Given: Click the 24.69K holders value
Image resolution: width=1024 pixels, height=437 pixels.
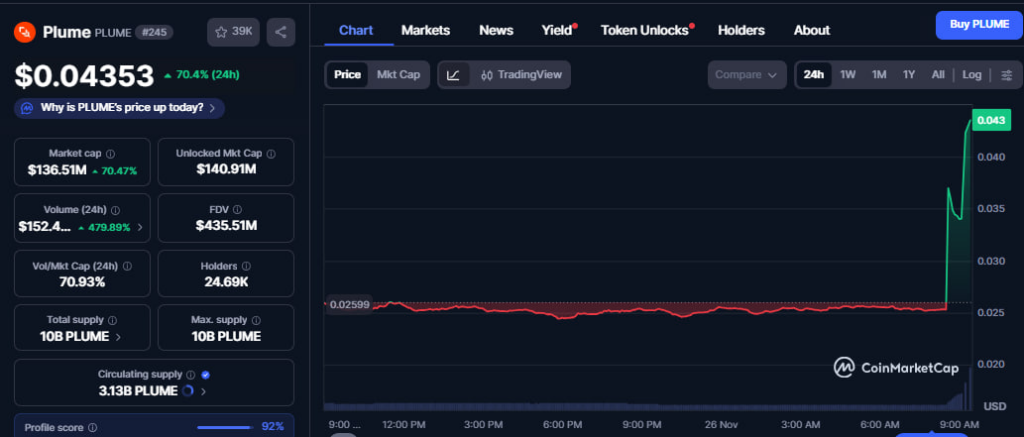Looking at the screenshot, I should 226,282.
